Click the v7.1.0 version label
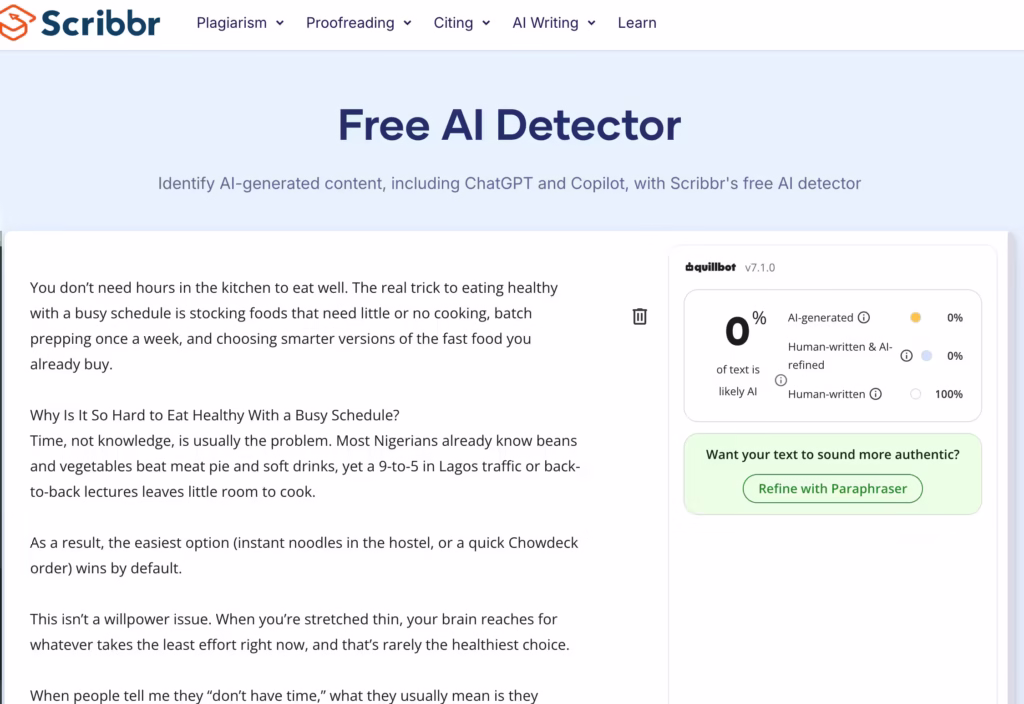The width and height of the screenshot is (1024, 704). coord(760,268)
